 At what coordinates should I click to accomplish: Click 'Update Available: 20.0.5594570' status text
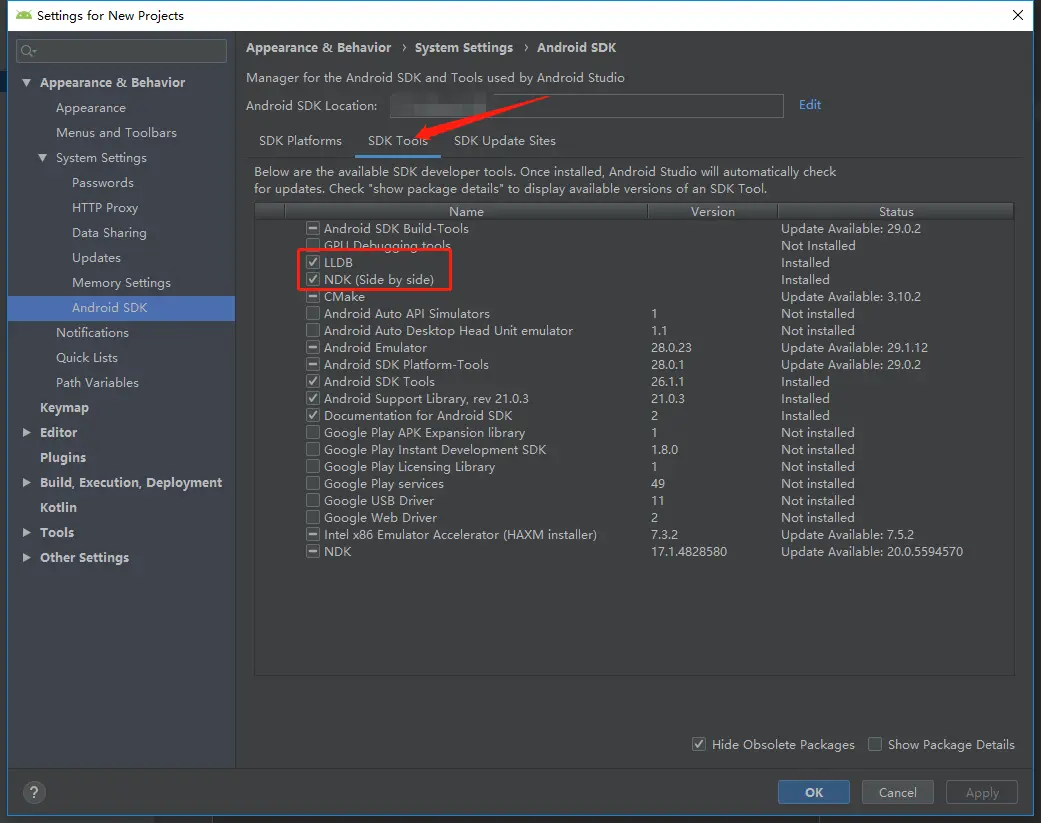click(872, 552)
